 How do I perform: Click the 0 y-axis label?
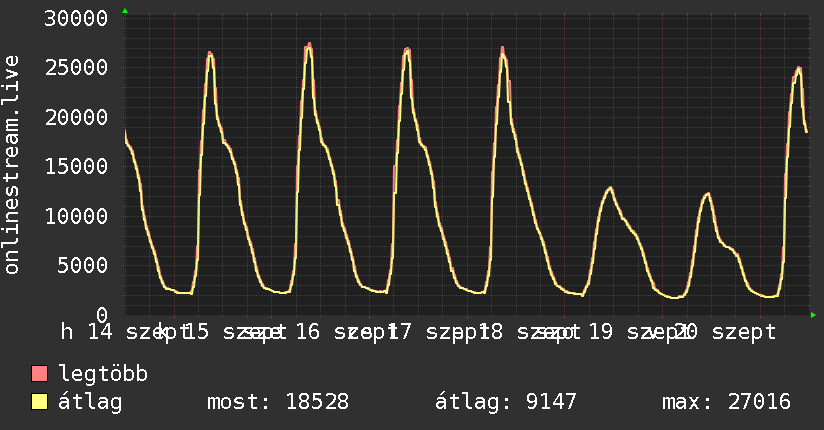tap(102, 315)
